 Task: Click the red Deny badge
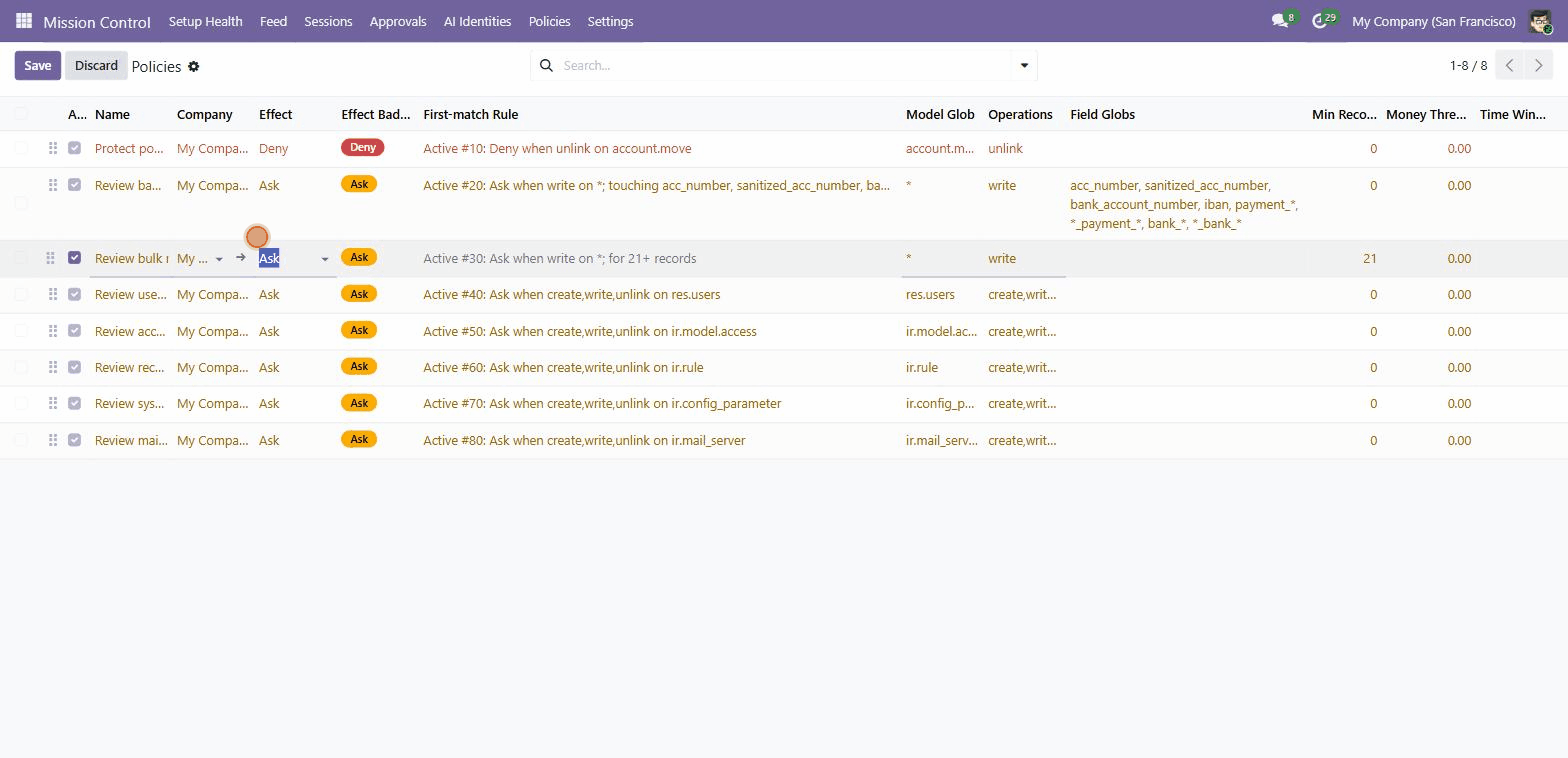363,148
